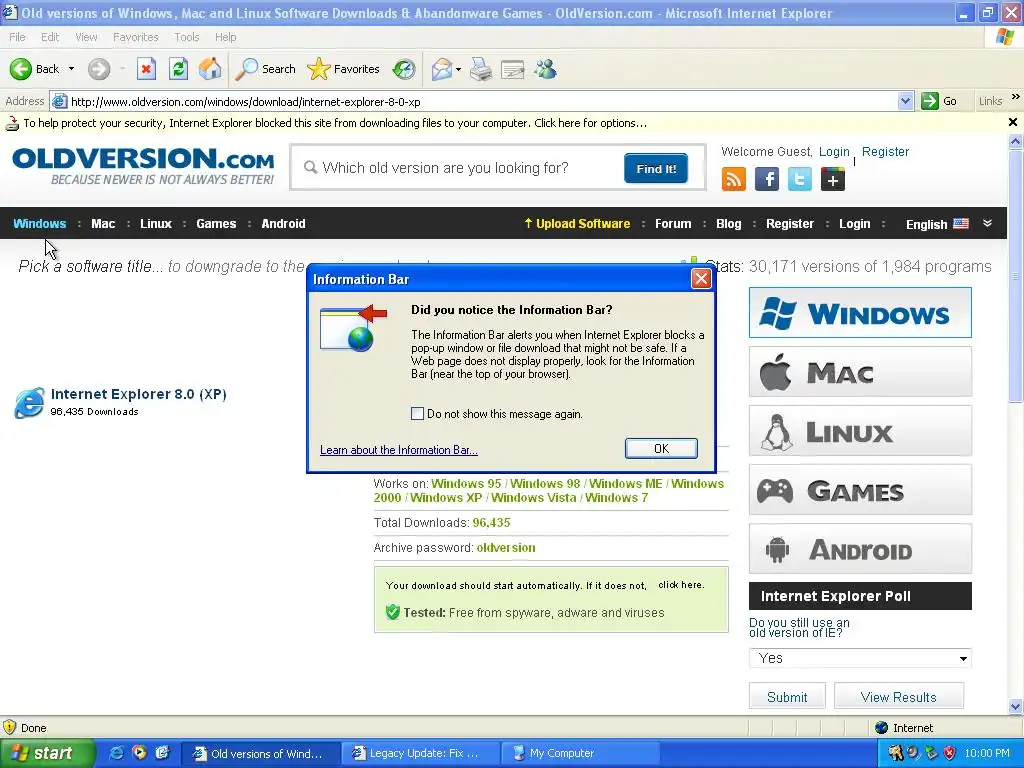Open the poll Yes answer dropdown
Viewport: 1024px width, 768px height.
pos(860,658)
